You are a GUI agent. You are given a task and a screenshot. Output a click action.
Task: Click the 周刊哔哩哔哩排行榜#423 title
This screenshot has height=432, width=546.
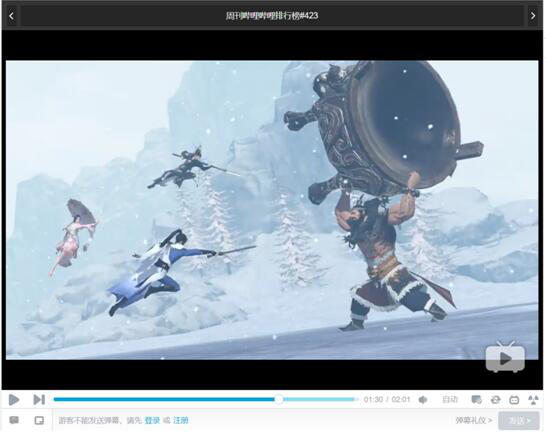[272, 16]
